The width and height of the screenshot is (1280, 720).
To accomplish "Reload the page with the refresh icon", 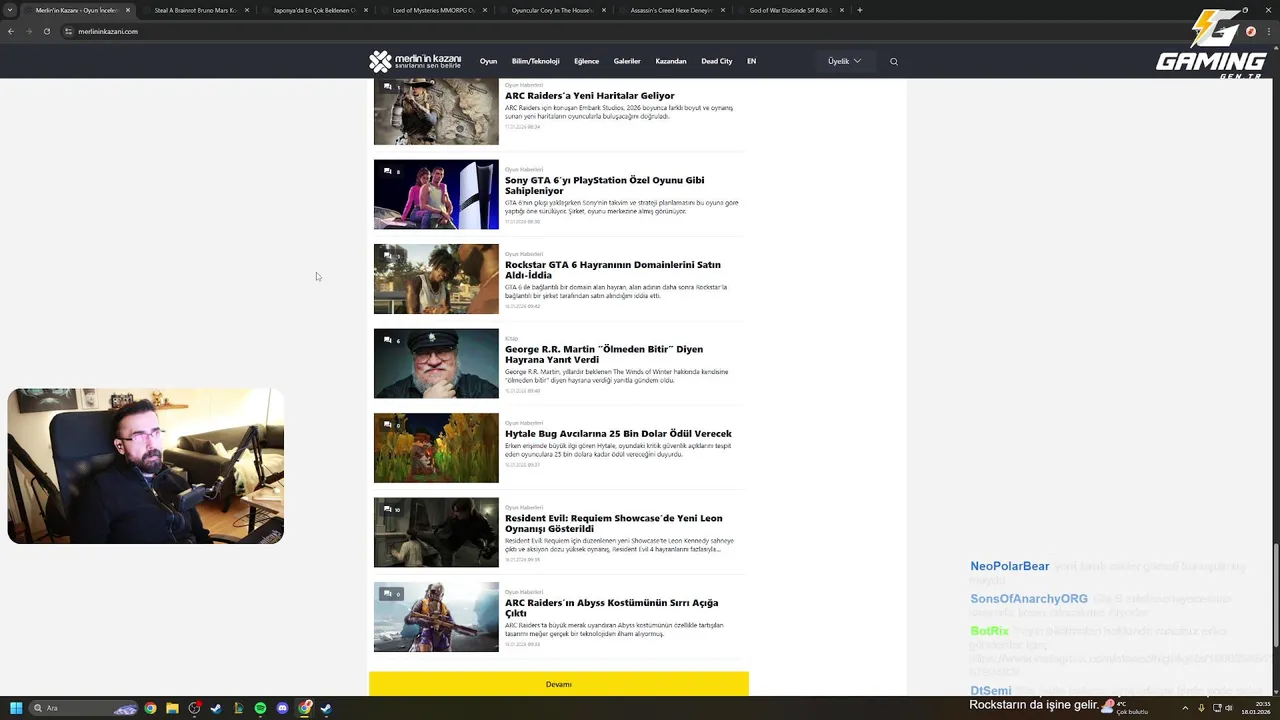I will click(46, 31).
